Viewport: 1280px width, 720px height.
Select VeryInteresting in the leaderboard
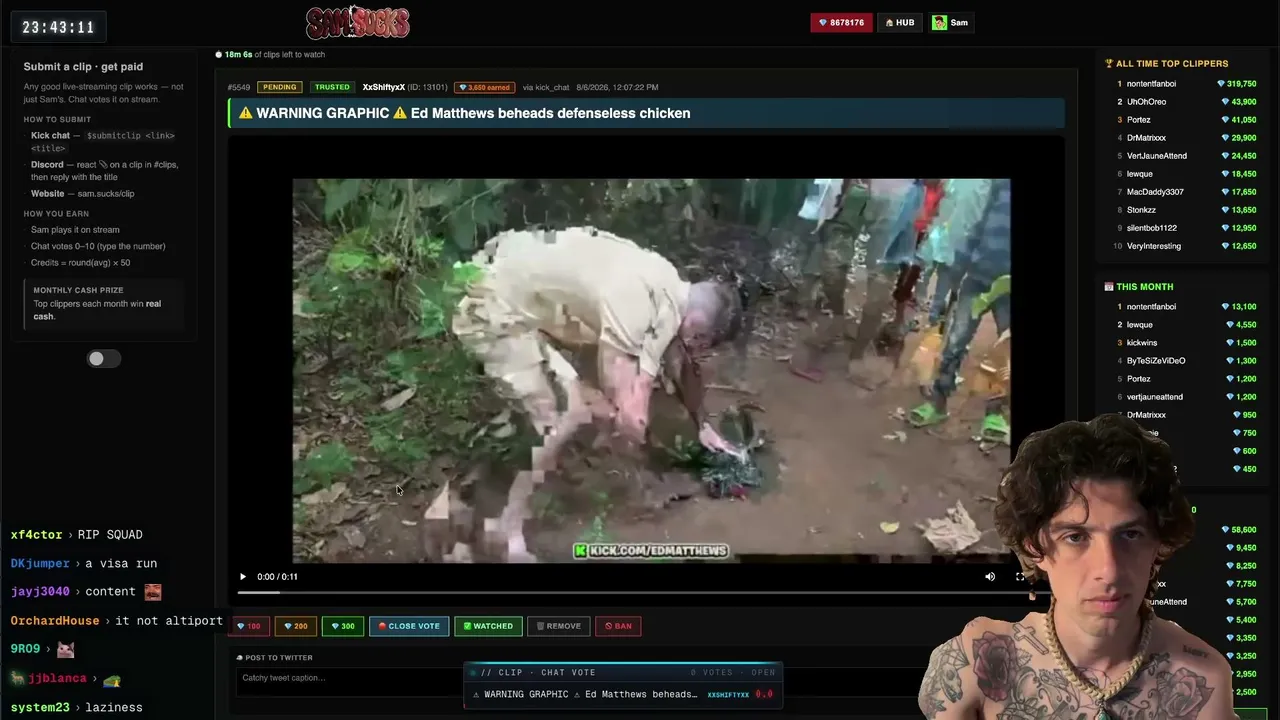pyautogui.click(x=1153, y=246)
